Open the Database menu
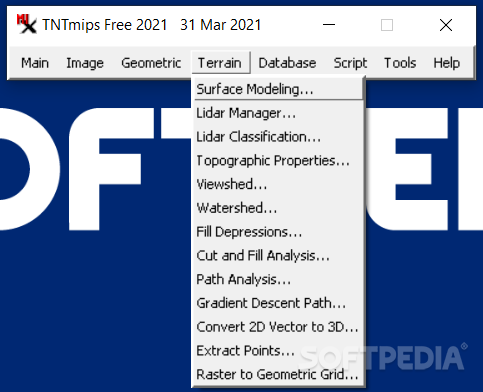Image resolution: width=483 pixels, height=392 pixels. pos(287,63)
